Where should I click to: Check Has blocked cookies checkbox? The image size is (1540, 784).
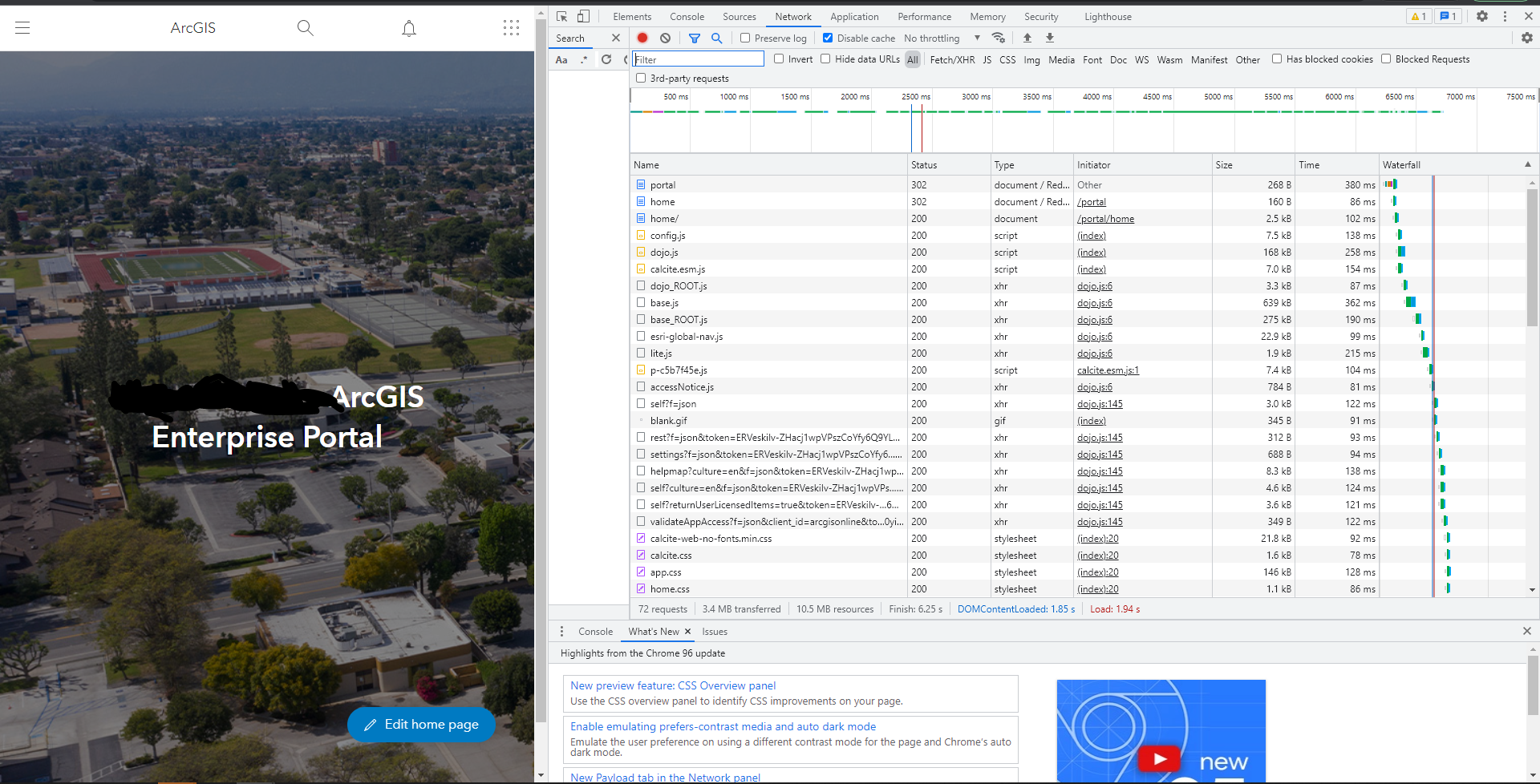(1277, 59)
